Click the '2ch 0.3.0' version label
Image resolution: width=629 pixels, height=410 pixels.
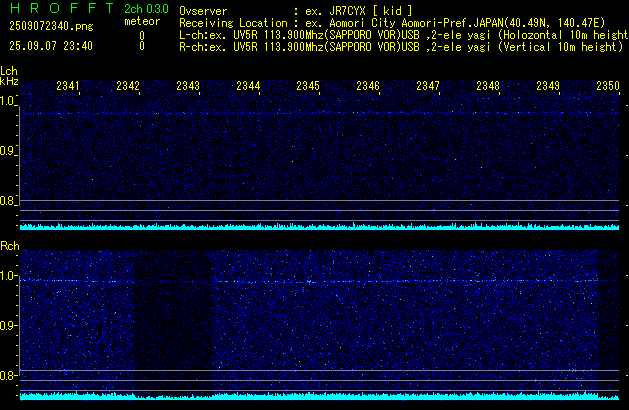tap(146, 8)
